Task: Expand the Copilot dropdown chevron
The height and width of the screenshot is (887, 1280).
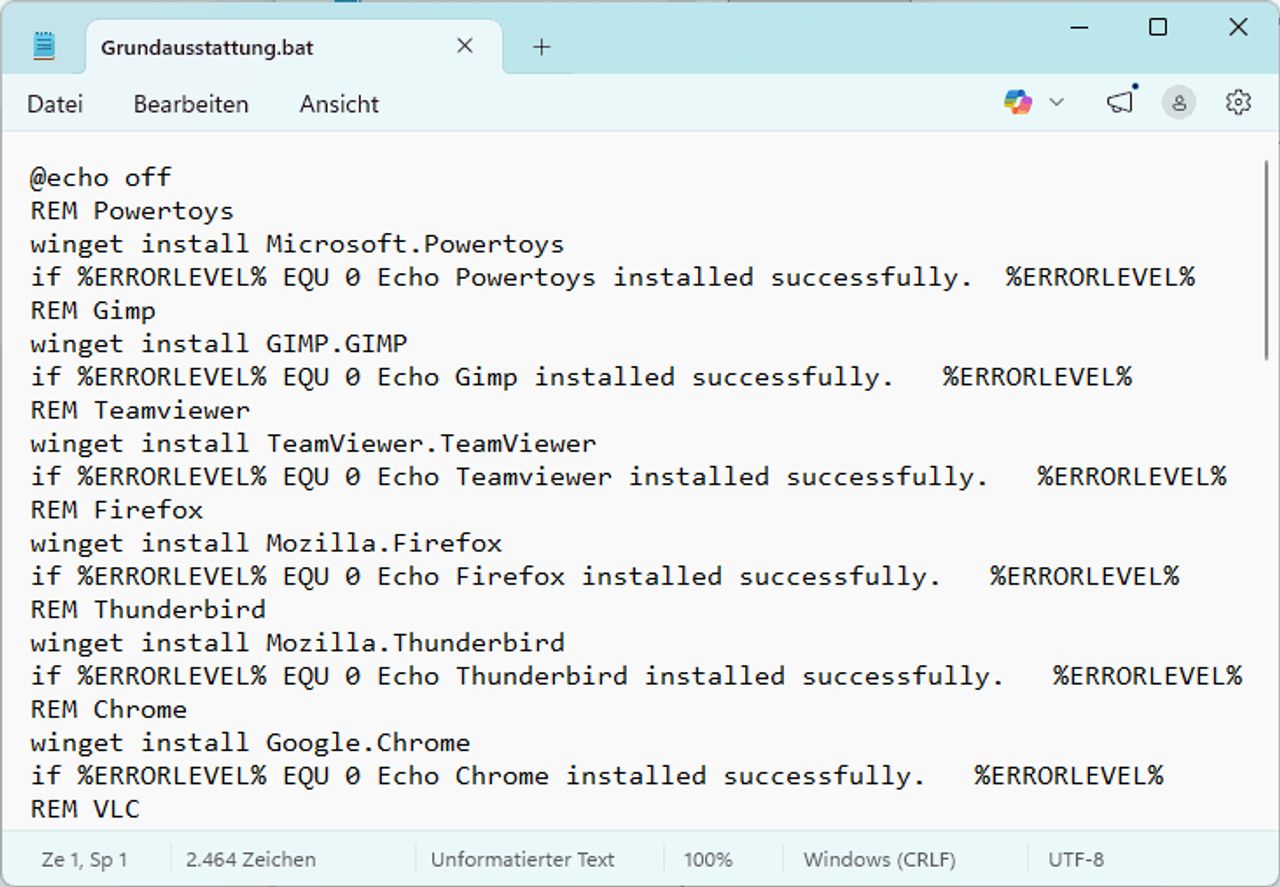Action: click(x=1056, y=102)
